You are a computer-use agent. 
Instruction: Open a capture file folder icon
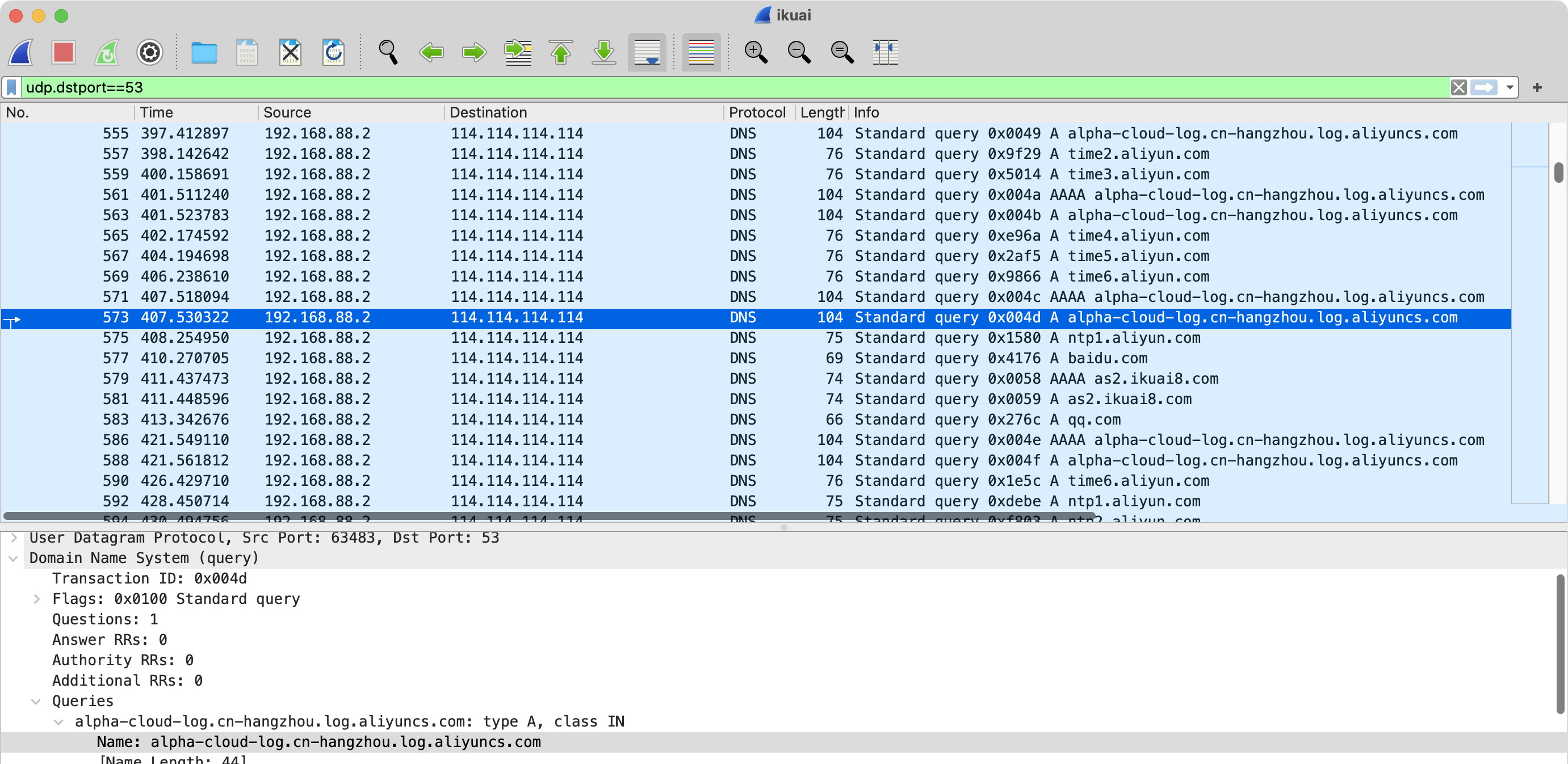tap(204, 52)
